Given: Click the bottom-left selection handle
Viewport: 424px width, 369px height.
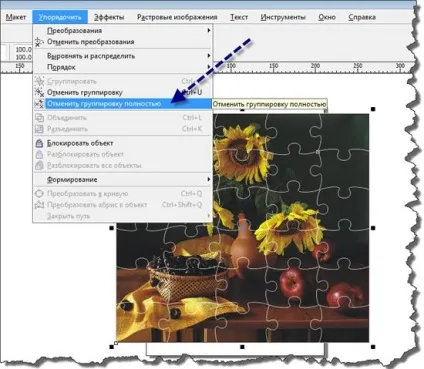Looking at the screenshot, I should [x=112, y=347].
